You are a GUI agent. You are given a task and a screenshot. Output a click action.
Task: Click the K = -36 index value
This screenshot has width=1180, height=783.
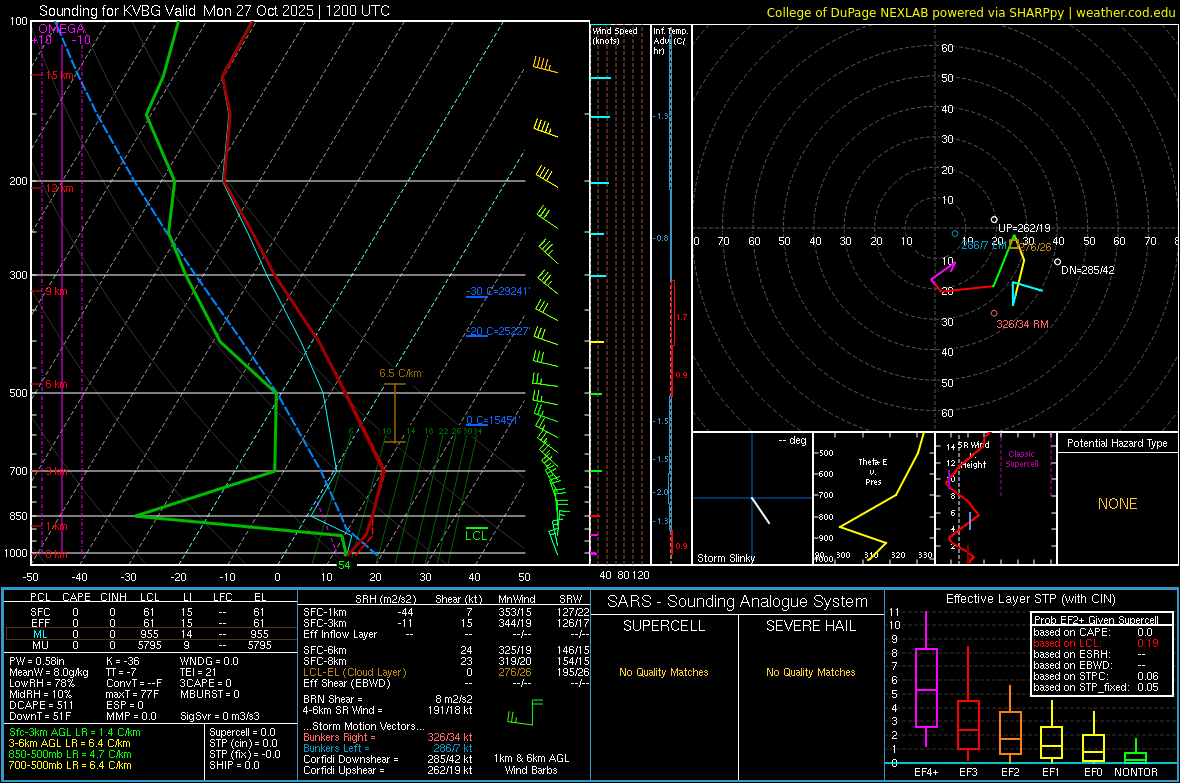pos(123,661)
